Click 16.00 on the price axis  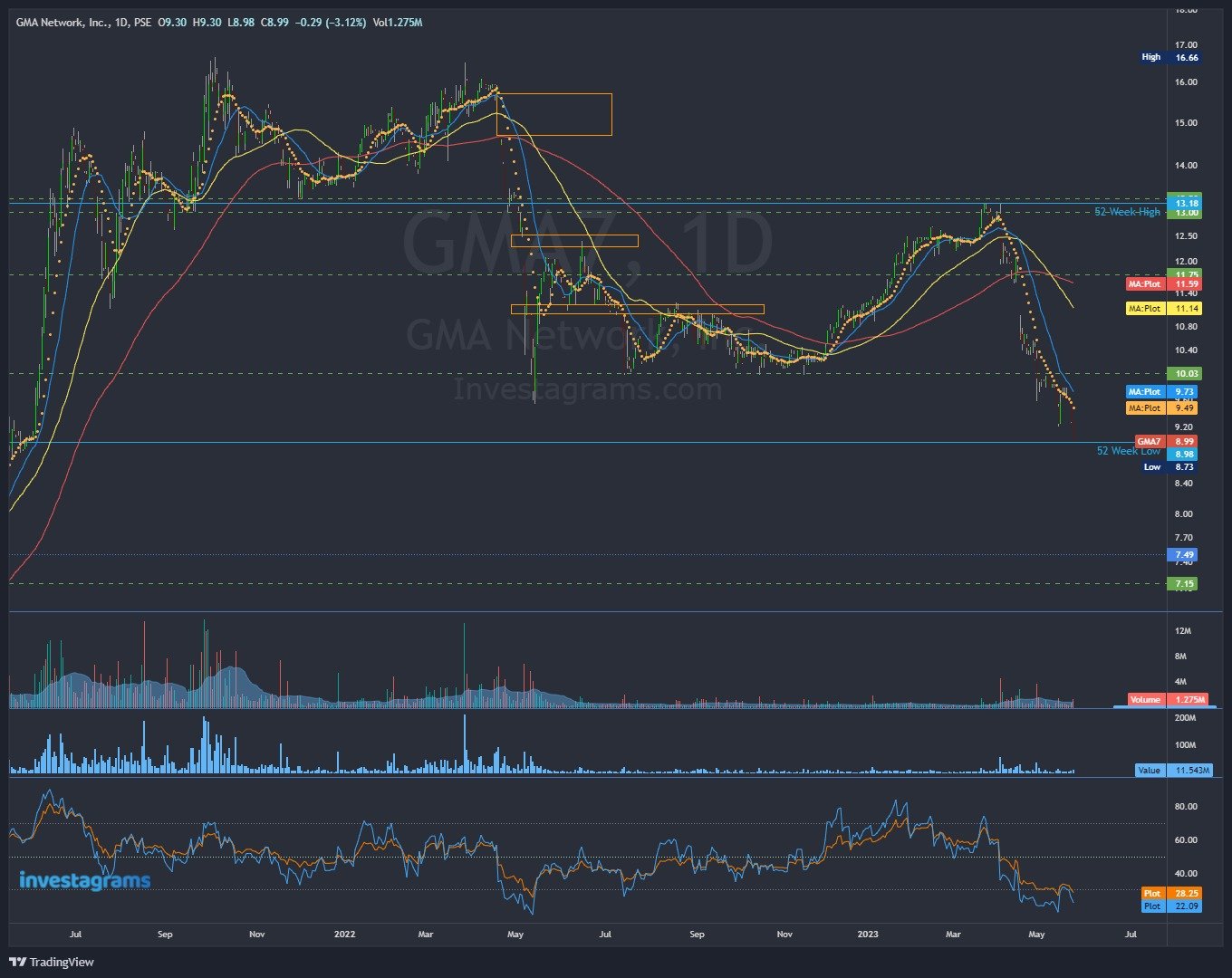tap(1186, 82)
